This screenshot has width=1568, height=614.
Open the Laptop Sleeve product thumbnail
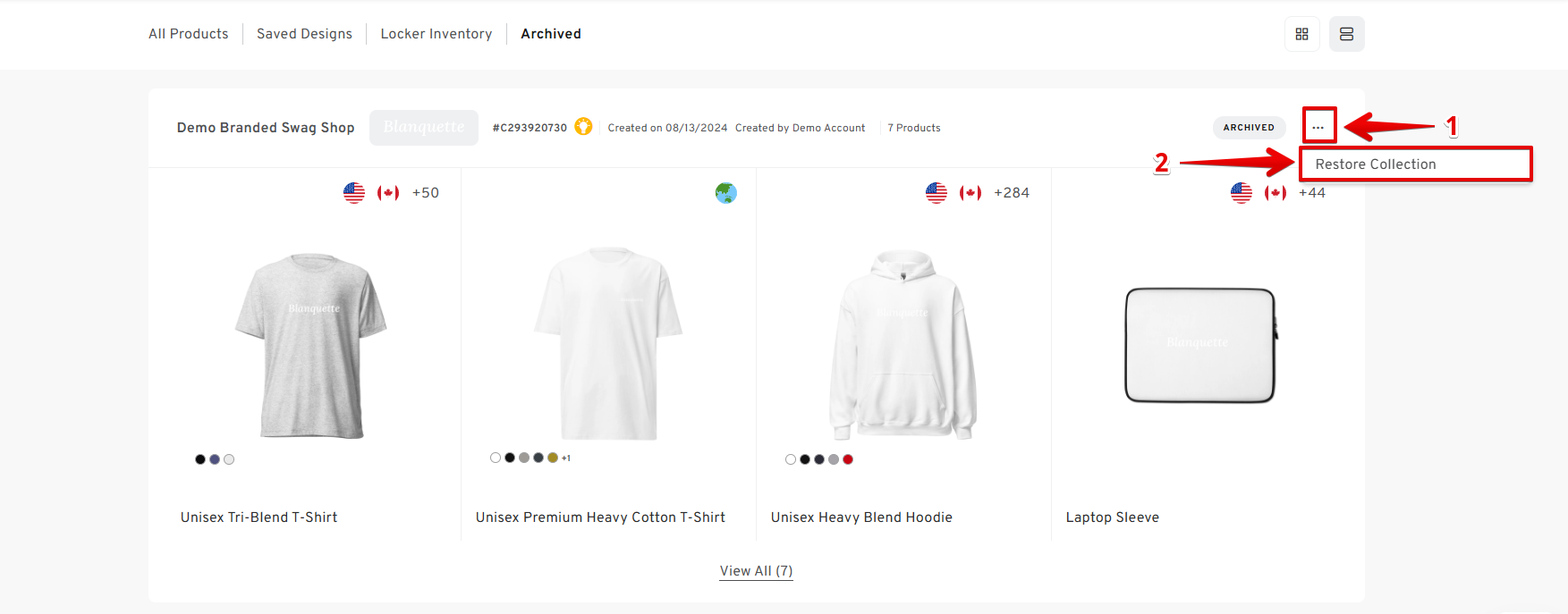coord(1200,345)
